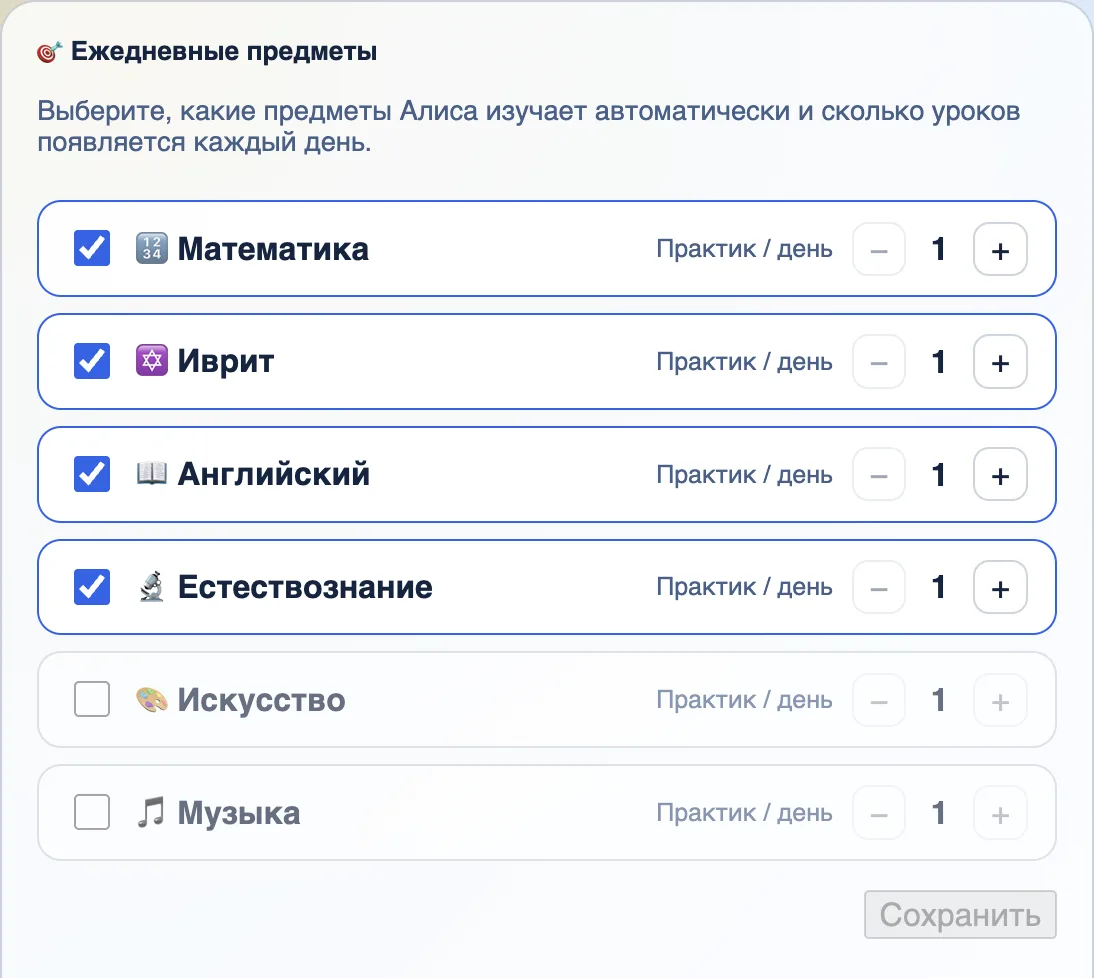The image size is (1094, 978).
Task: Click Практик / день label in Математика row
Action: [744, 249]
